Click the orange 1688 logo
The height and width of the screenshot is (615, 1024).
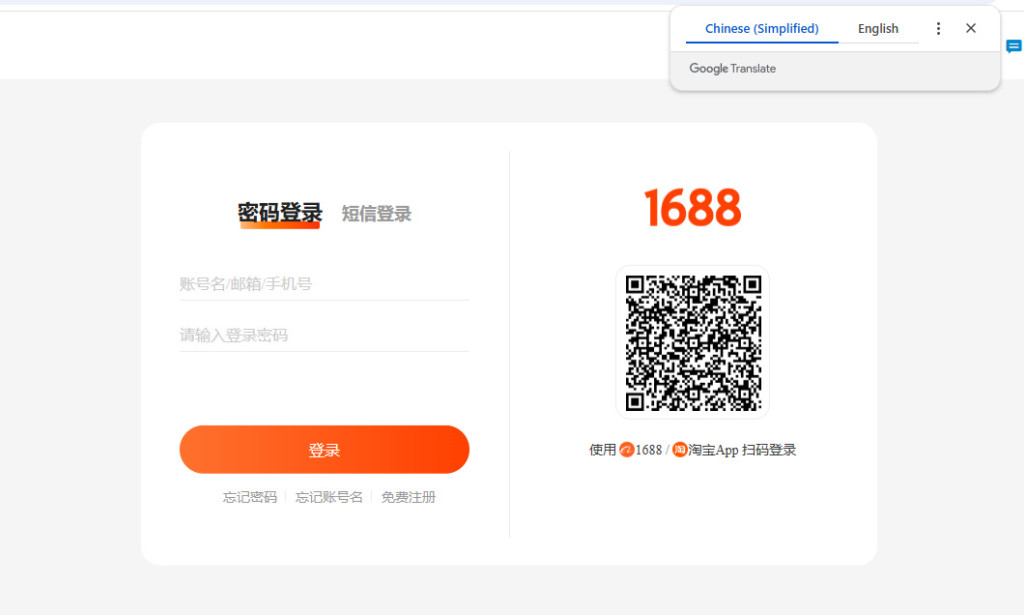[x=692, y=207]
